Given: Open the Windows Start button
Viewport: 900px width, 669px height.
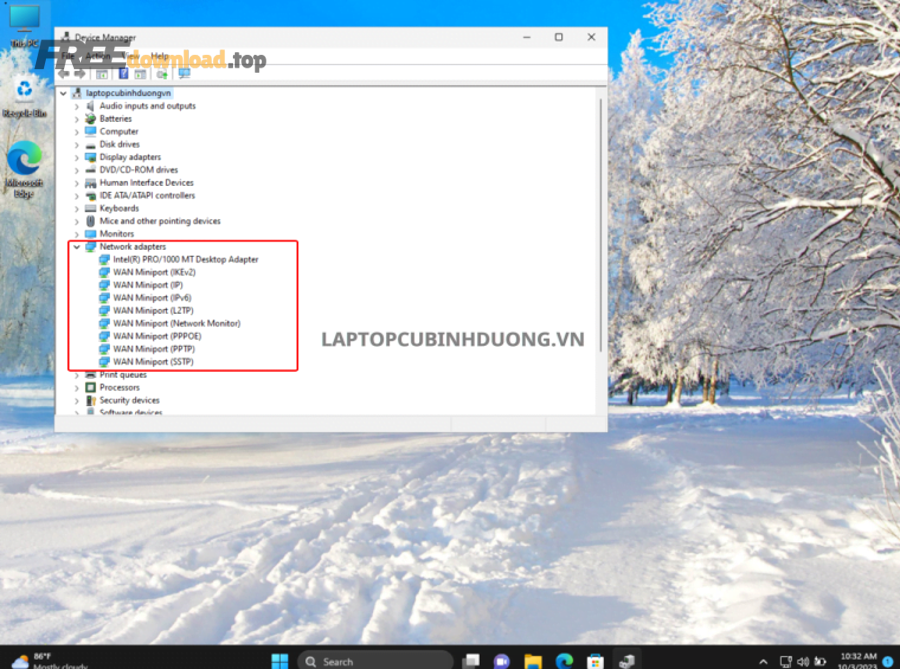Looking at the screenshot, I should [x=280, y=661].
